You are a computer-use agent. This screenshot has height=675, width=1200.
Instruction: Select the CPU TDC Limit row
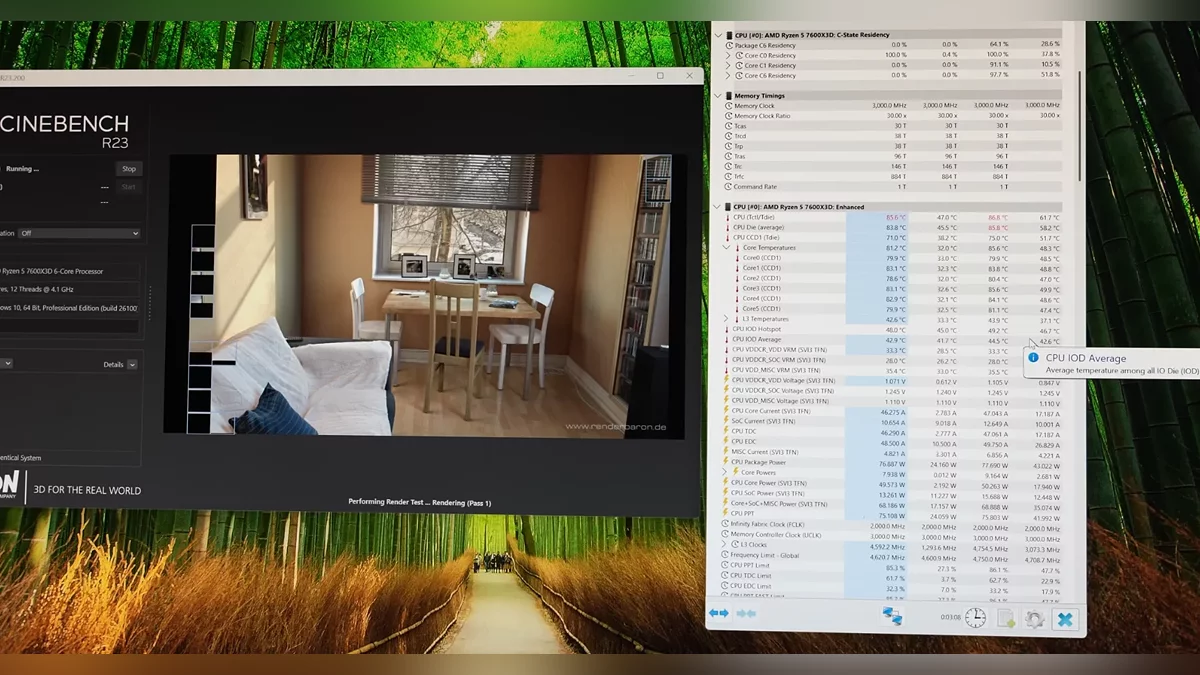coord(892,578)
